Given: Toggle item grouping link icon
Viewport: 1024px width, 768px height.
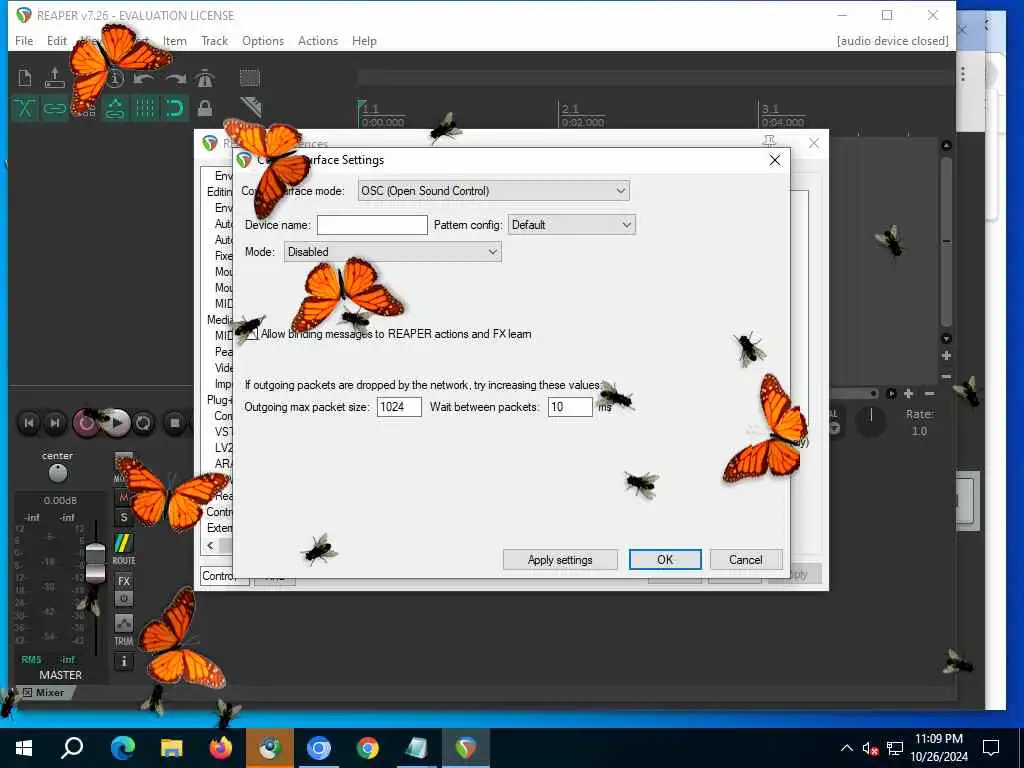Looking at the screenshot, I should (55, 108).
